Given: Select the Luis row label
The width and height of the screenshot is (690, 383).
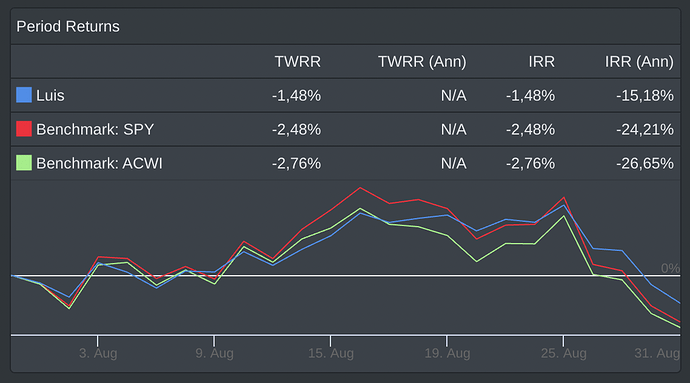Looking at the screenshot, I should 50,96.
